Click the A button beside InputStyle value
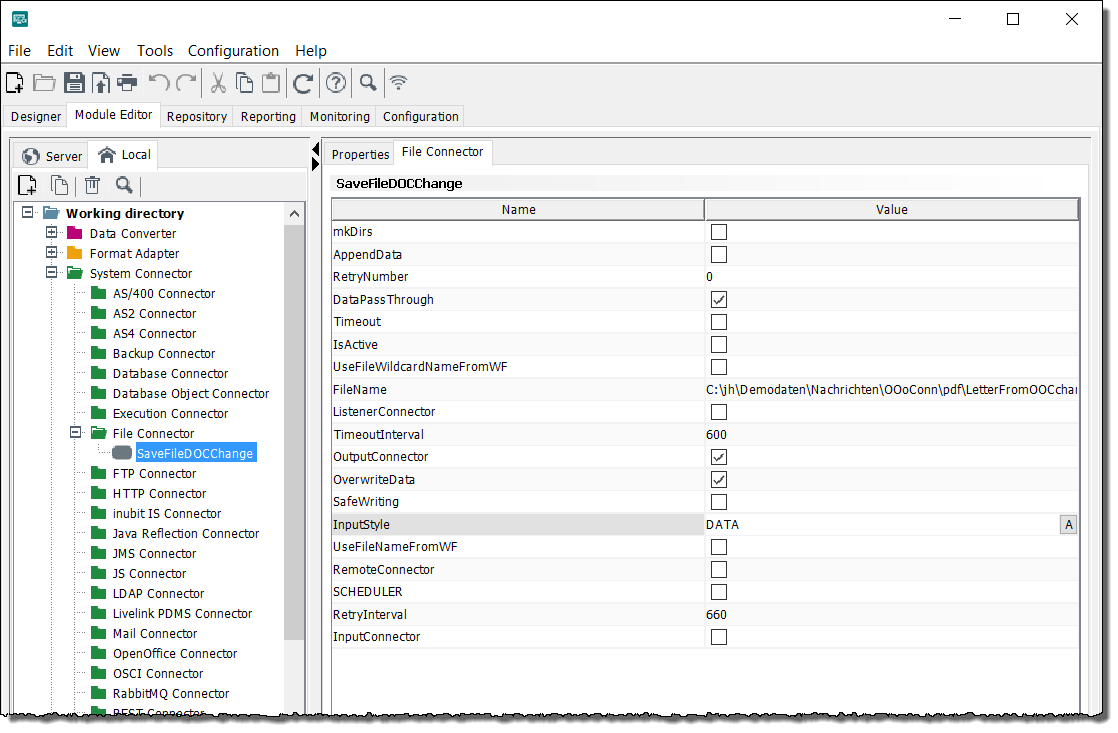 coord(1068,525)
